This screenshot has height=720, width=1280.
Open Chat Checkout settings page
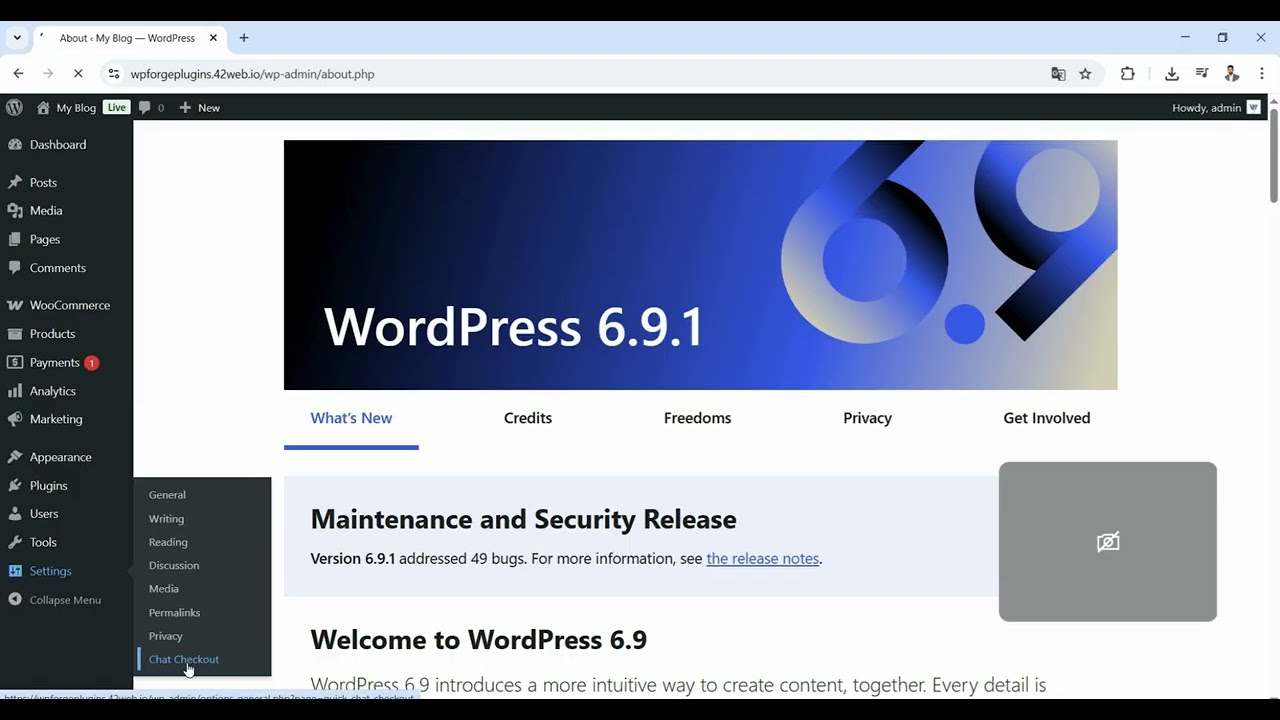coord(184,659)
